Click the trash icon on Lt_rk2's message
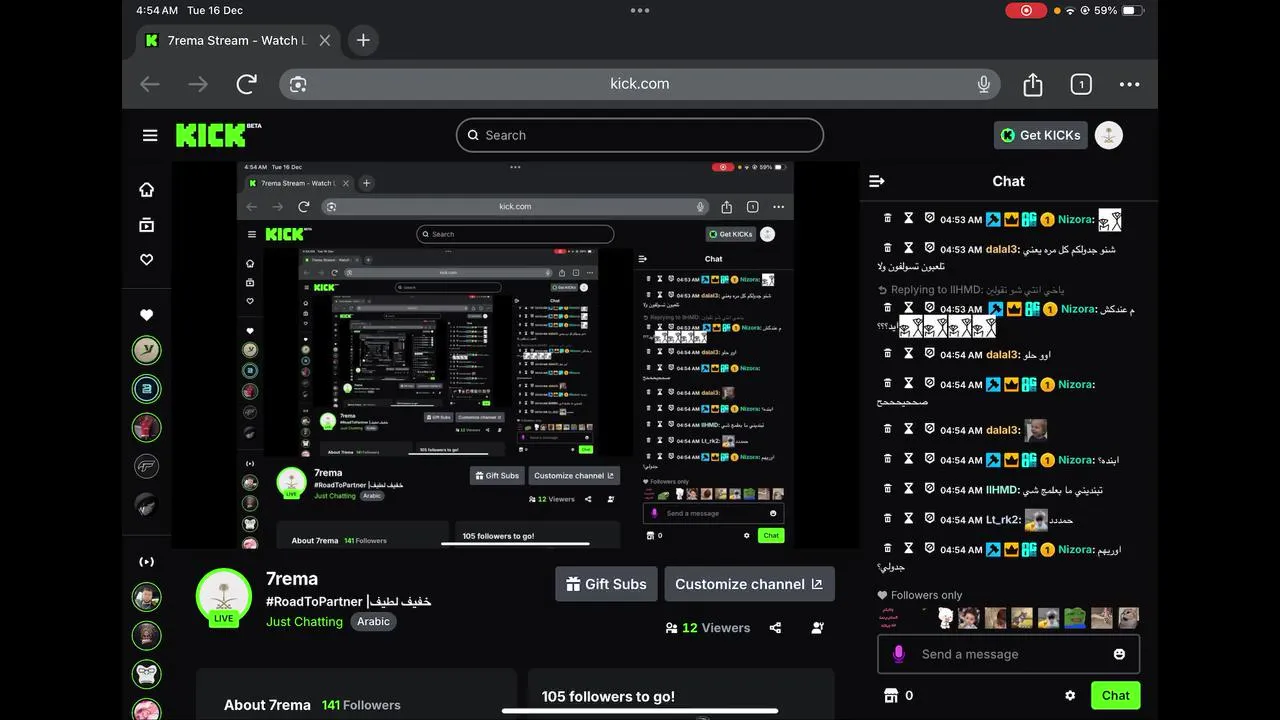The width and height of the screenshot is (1280, 720). [887, 519]
